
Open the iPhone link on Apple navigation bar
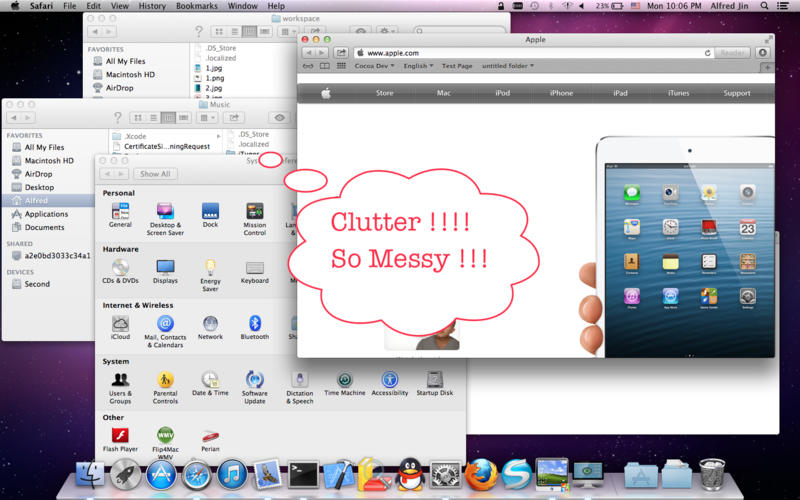pos(561,93)
